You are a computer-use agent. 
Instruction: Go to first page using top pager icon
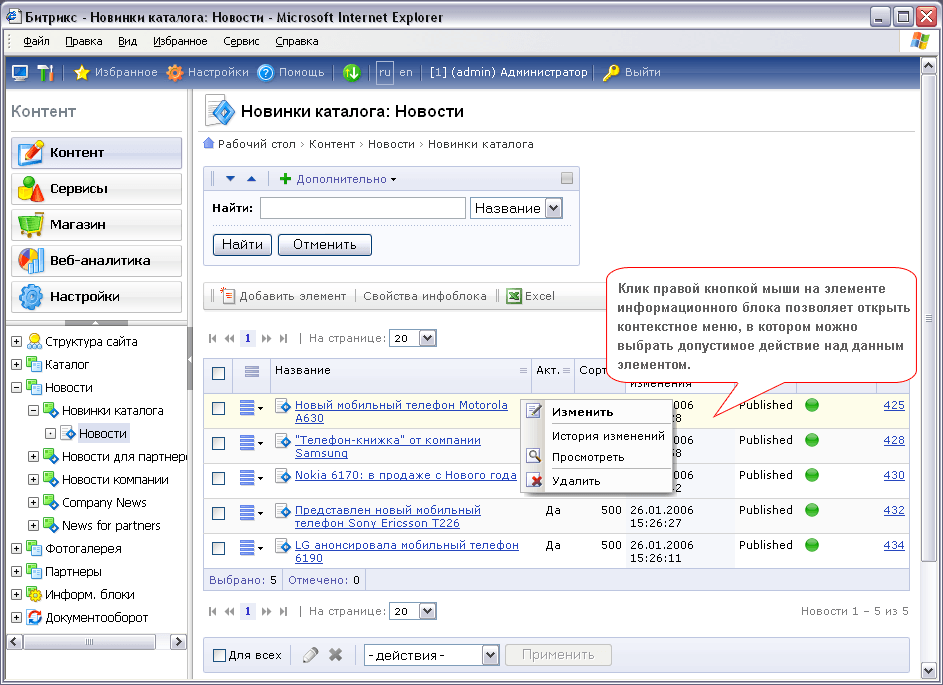[x=212, y=339]
